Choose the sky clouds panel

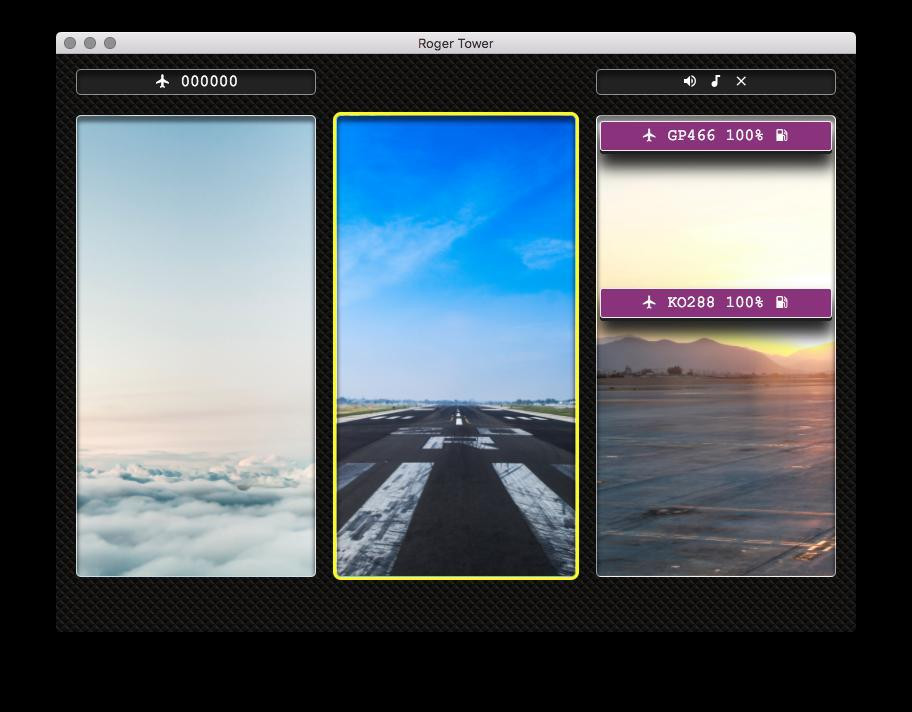(196, 346)
